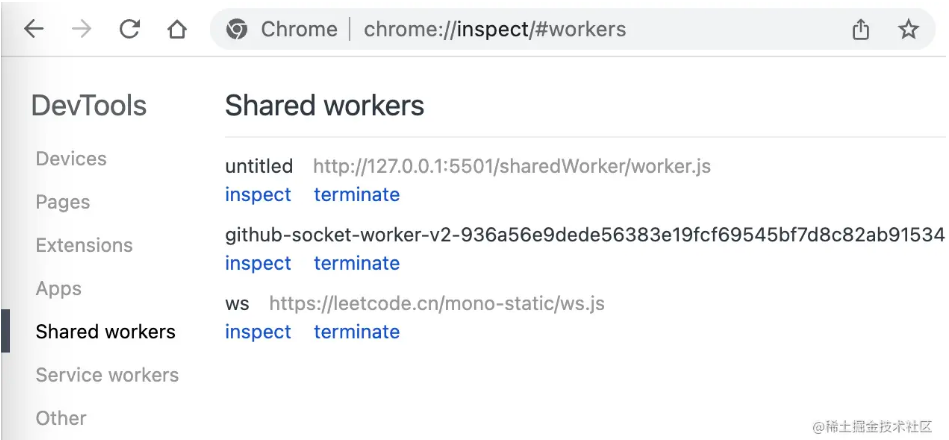The height and width of the screenshot is (440, 949).
Task: Switch to Service workers section
Action: coord(107,375)
